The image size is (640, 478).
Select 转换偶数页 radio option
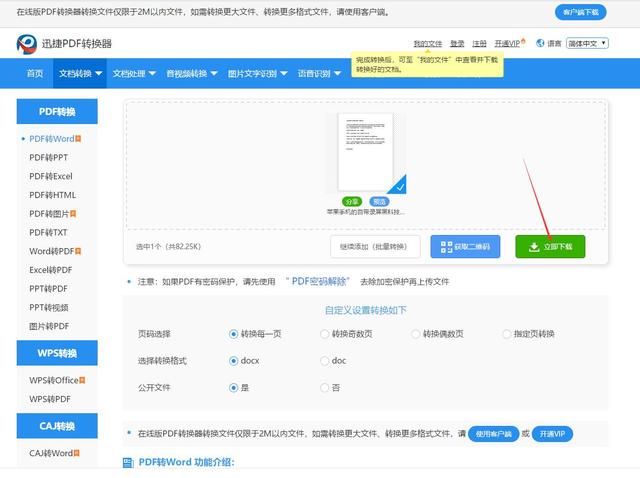pos(416,334)
